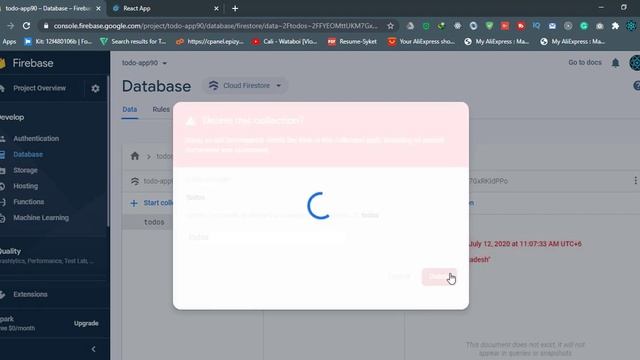Open the Search results for T... bookmark
This screenshot has width=640, height=360.
133,42
